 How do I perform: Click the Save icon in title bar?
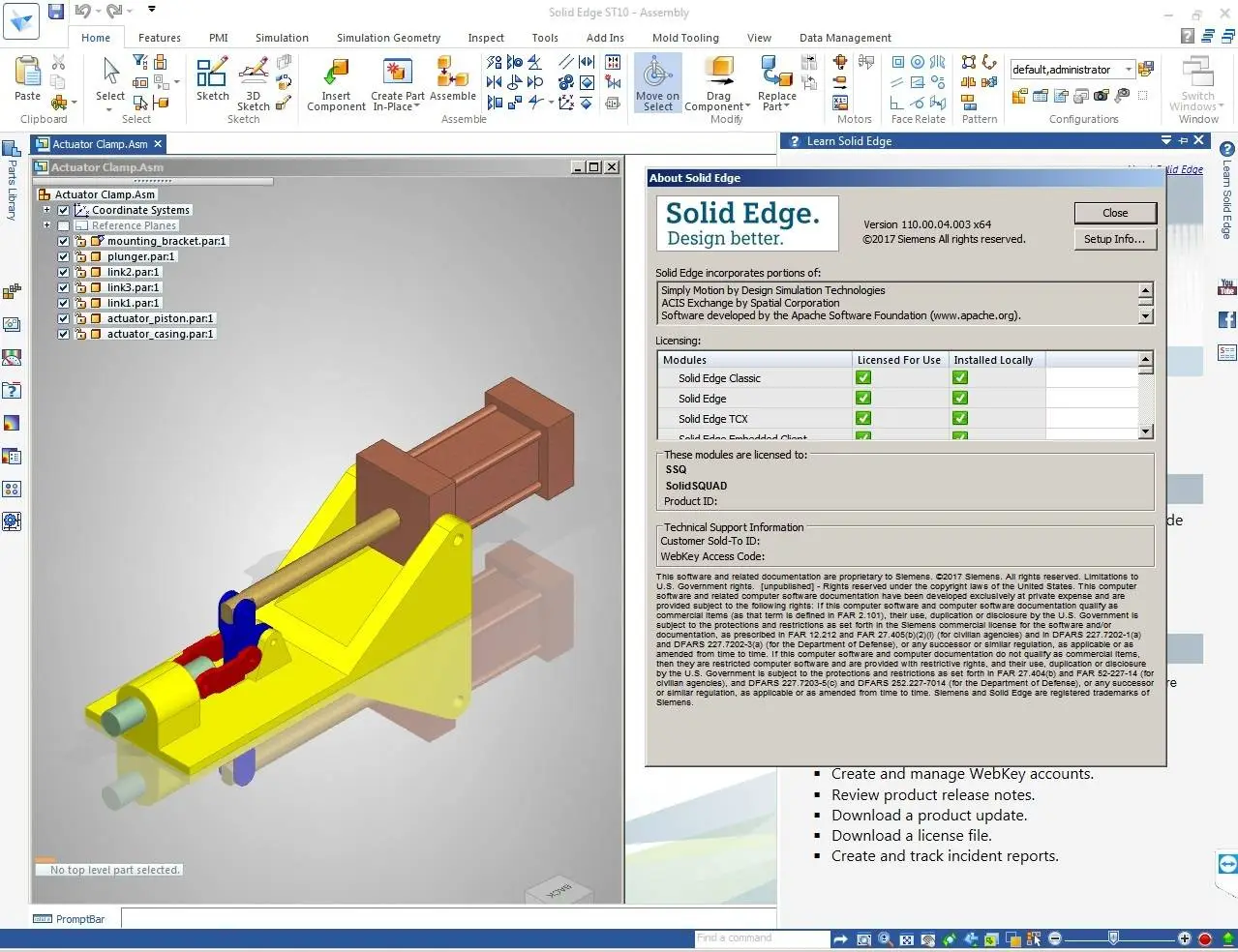56,12
